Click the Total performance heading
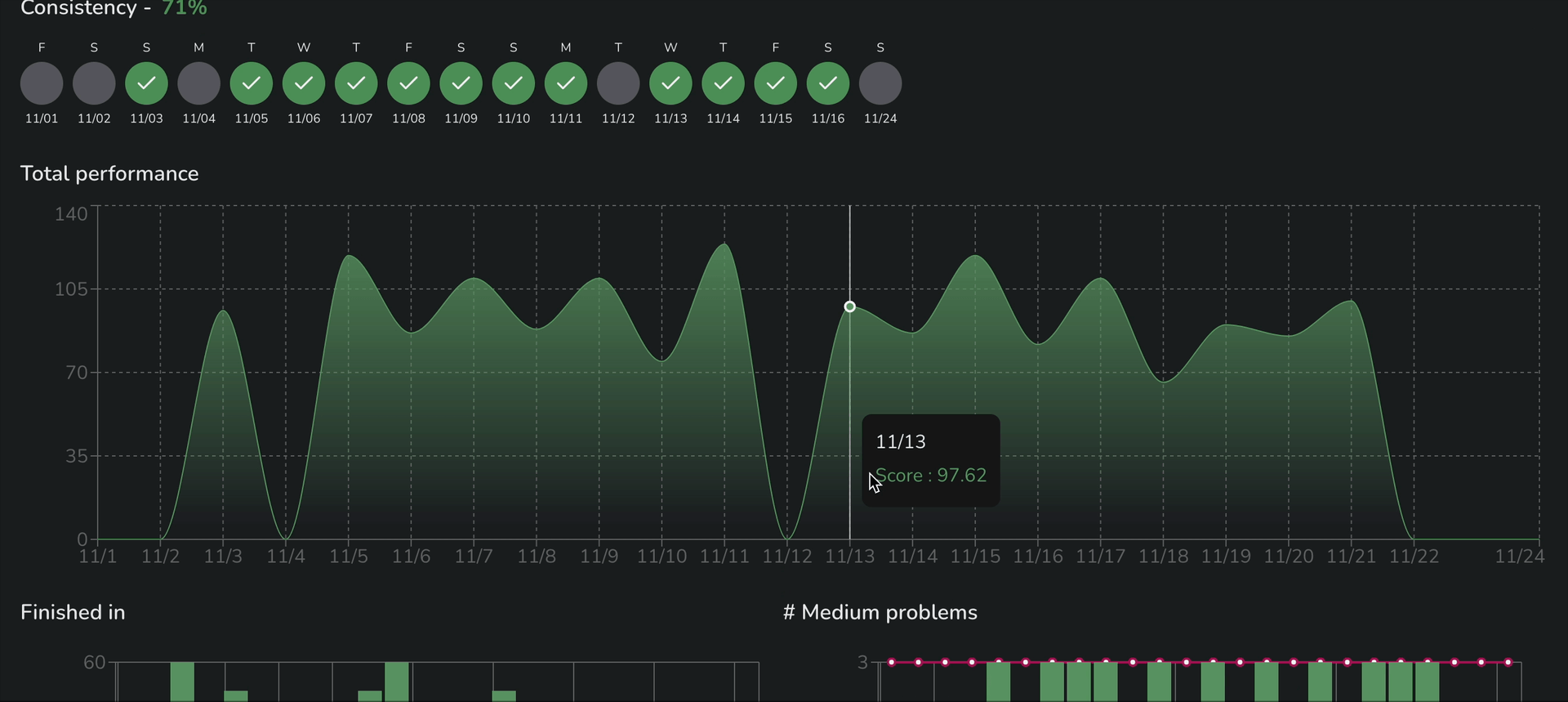Screen dimensions: 1568x702 point(109,174)
